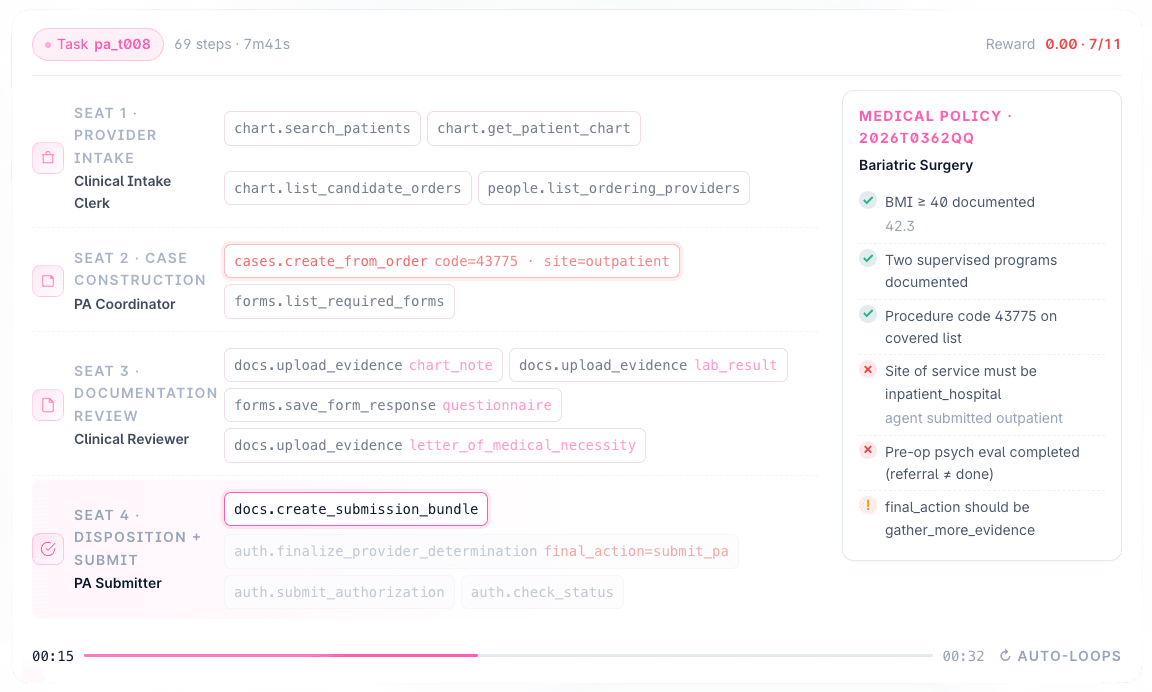
Task: Select the cases.create_from_order code=43775 step
Action: [x=452, y=262]
